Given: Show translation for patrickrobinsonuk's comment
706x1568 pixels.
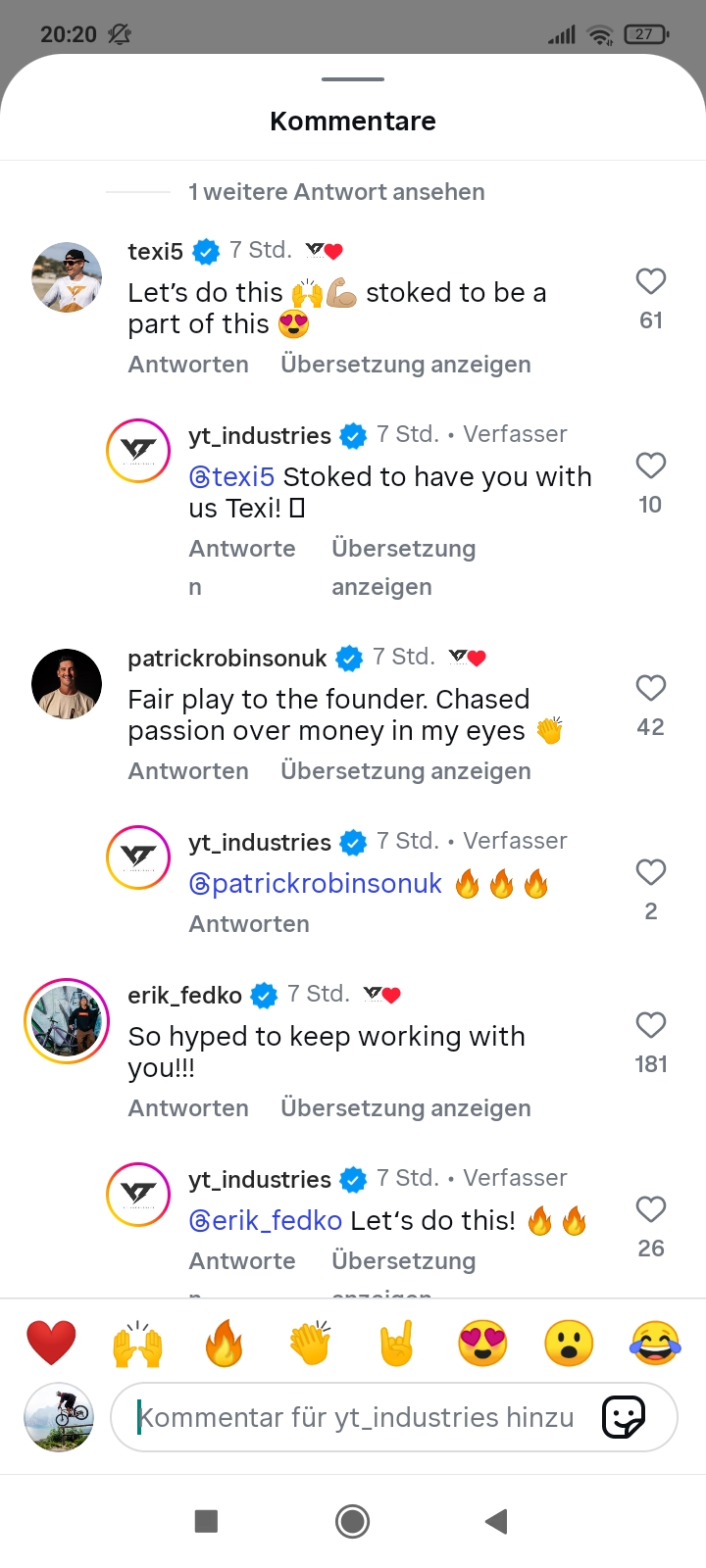Looking at the screenshot, I should (405, 771).
